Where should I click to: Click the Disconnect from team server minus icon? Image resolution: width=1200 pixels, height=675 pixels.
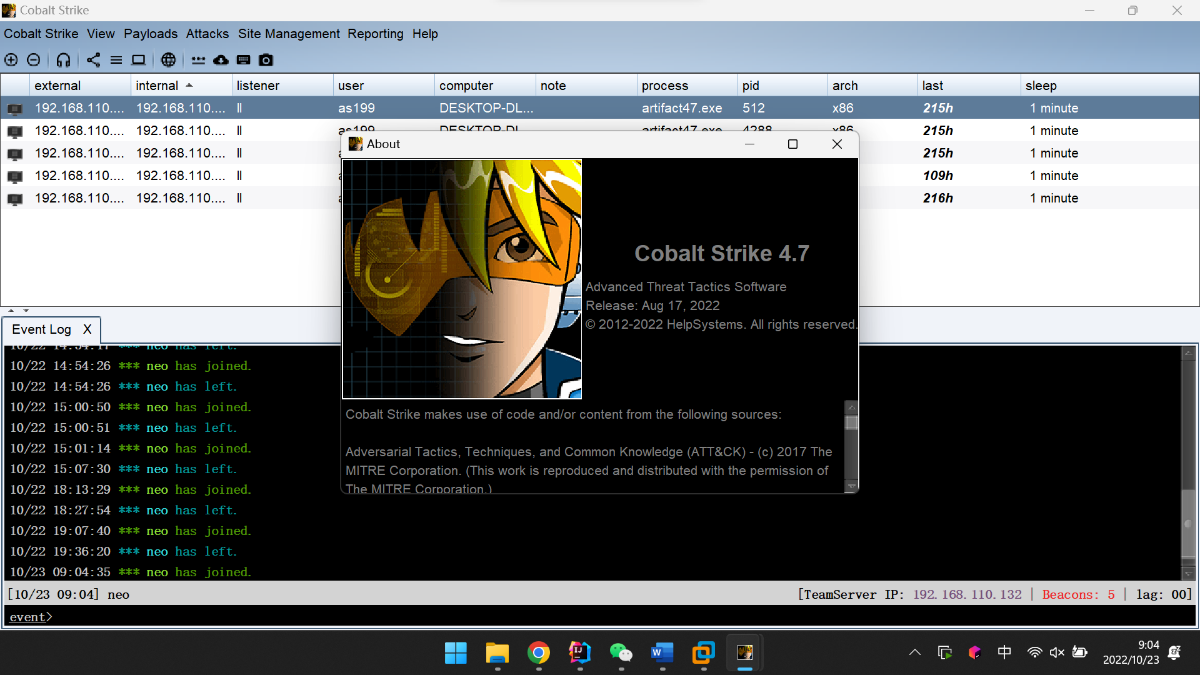point(33,60)
